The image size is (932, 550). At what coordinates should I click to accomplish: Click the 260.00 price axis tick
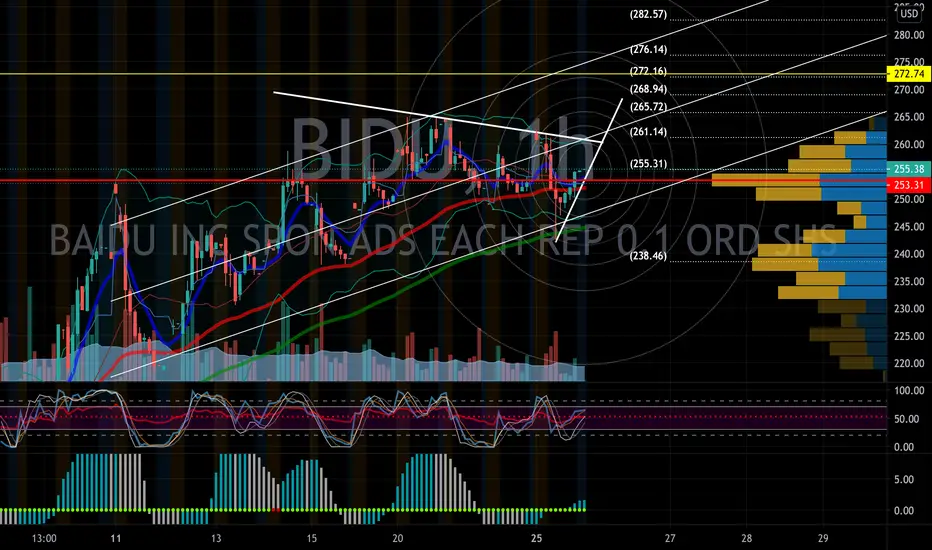(x=909, y=144)
